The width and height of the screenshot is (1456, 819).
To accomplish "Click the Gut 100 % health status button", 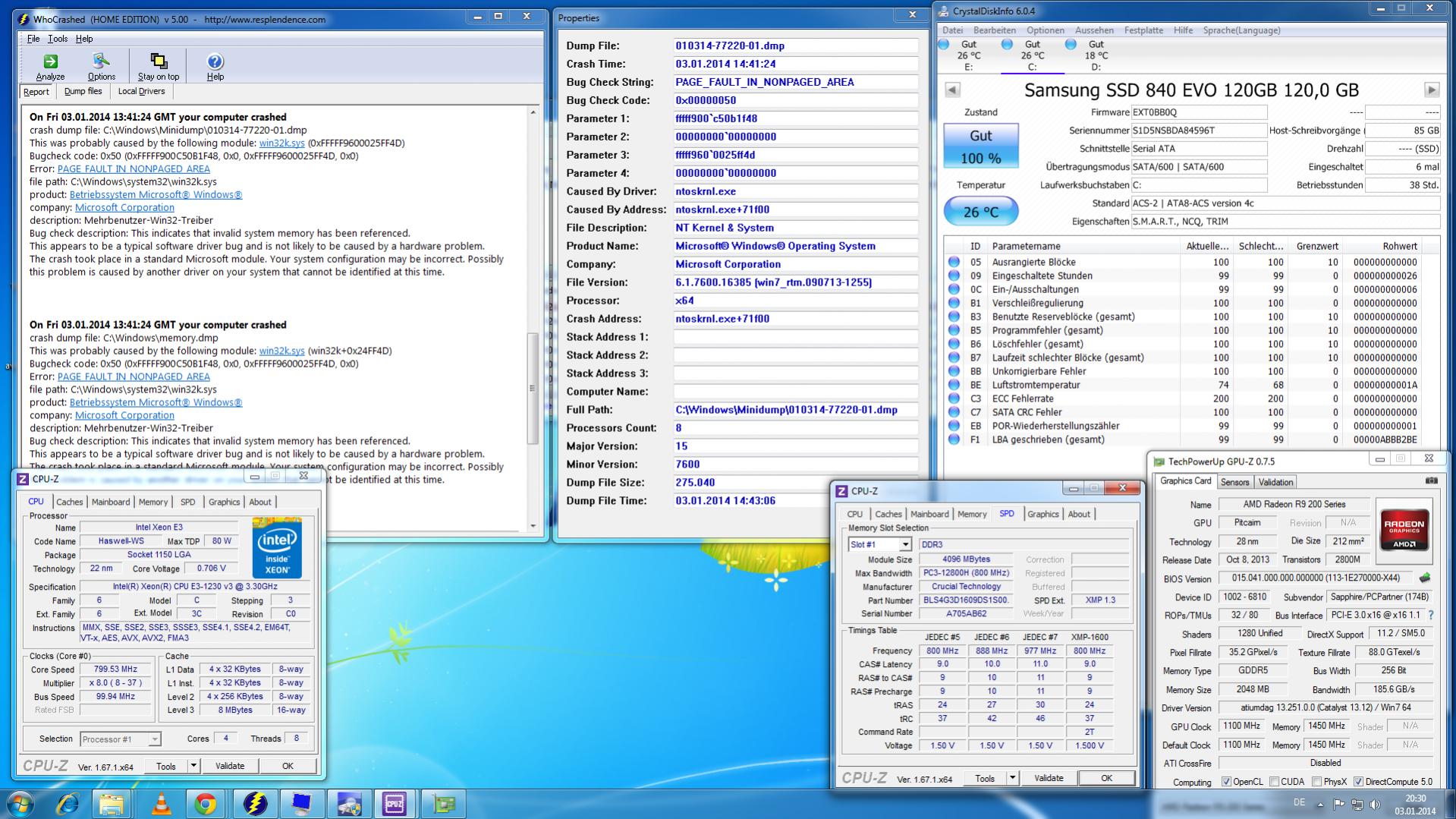I will pos(980,146).
